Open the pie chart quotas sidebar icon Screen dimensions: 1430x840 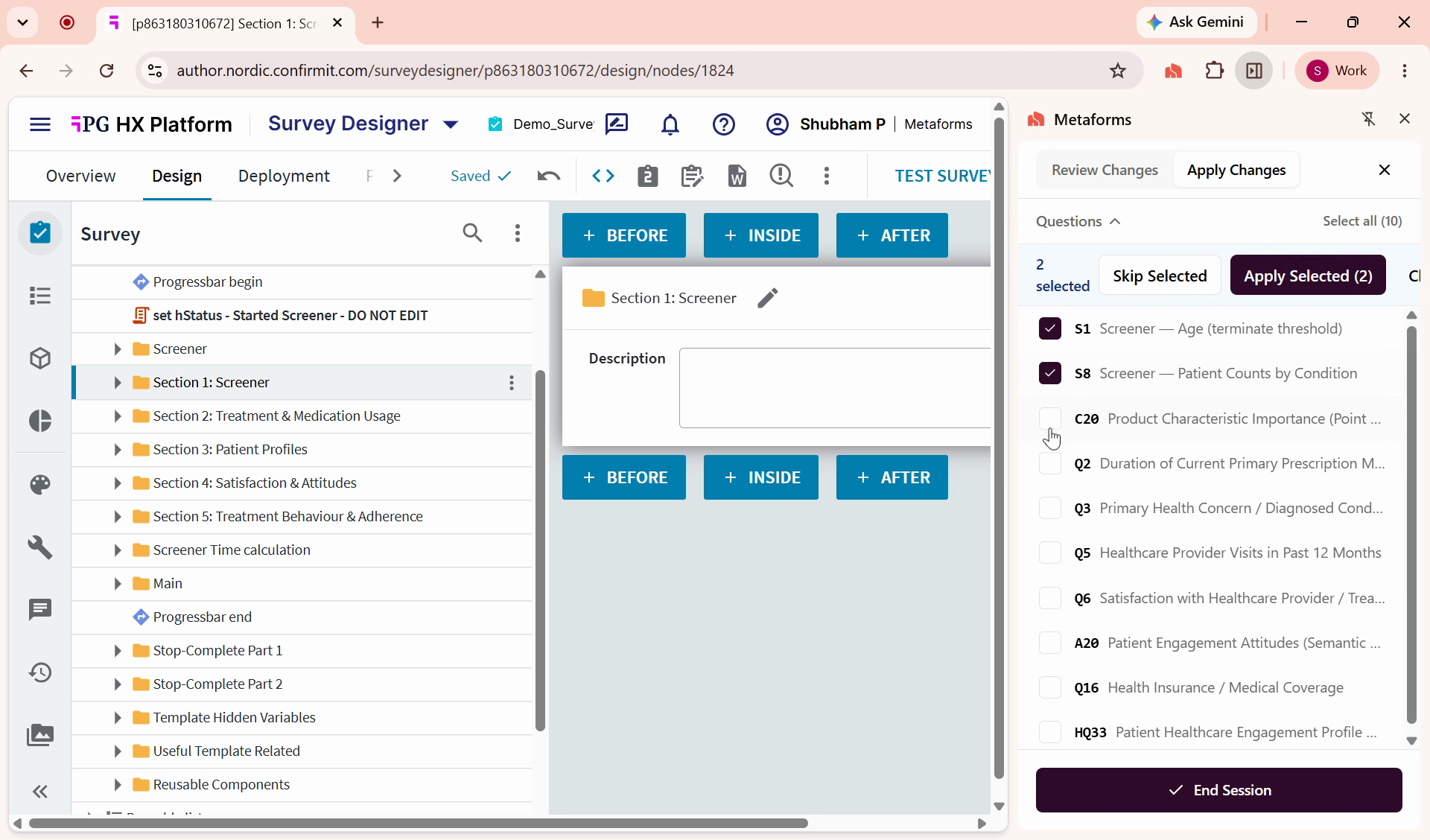40,421
